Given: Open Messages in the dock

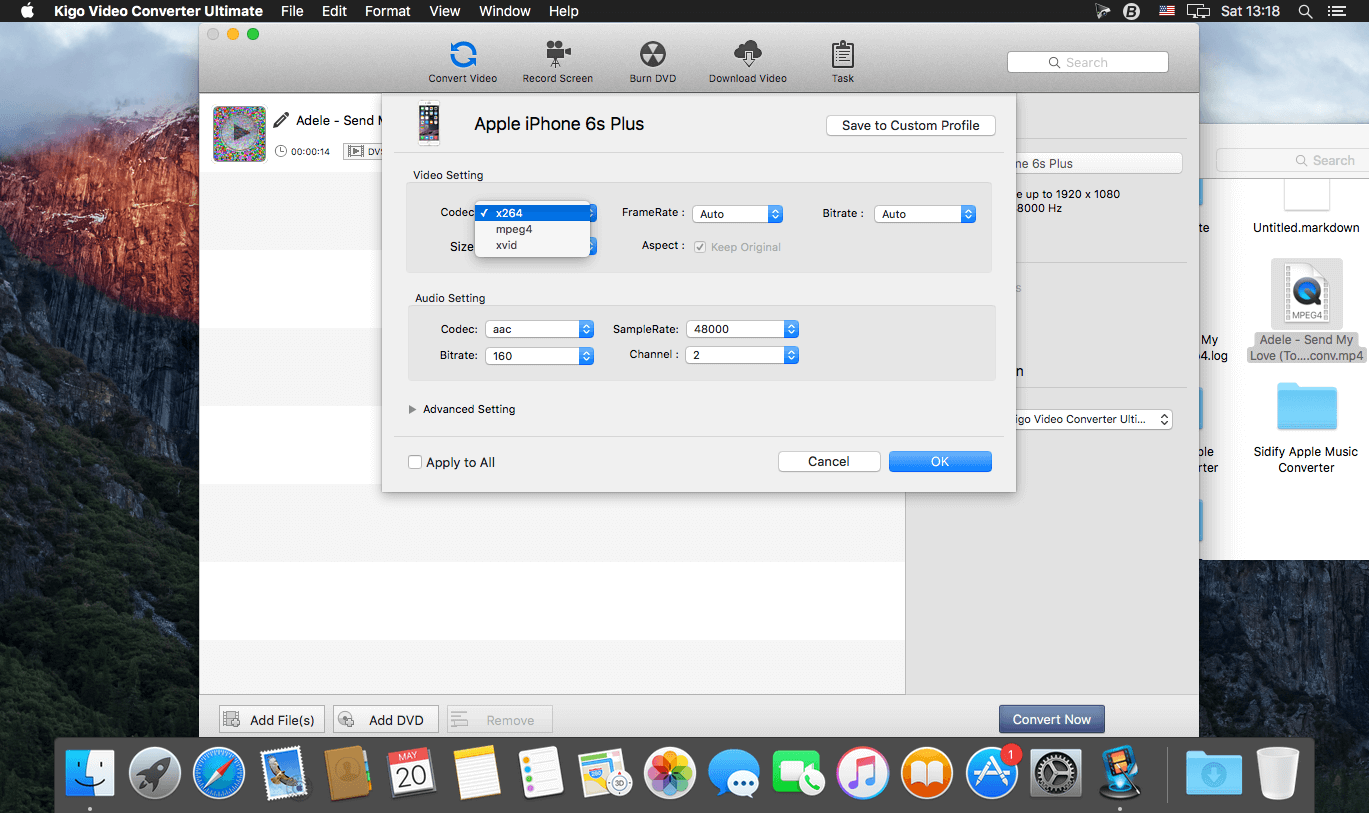Looking at the screenshot, I should click(x=734, y=773).
